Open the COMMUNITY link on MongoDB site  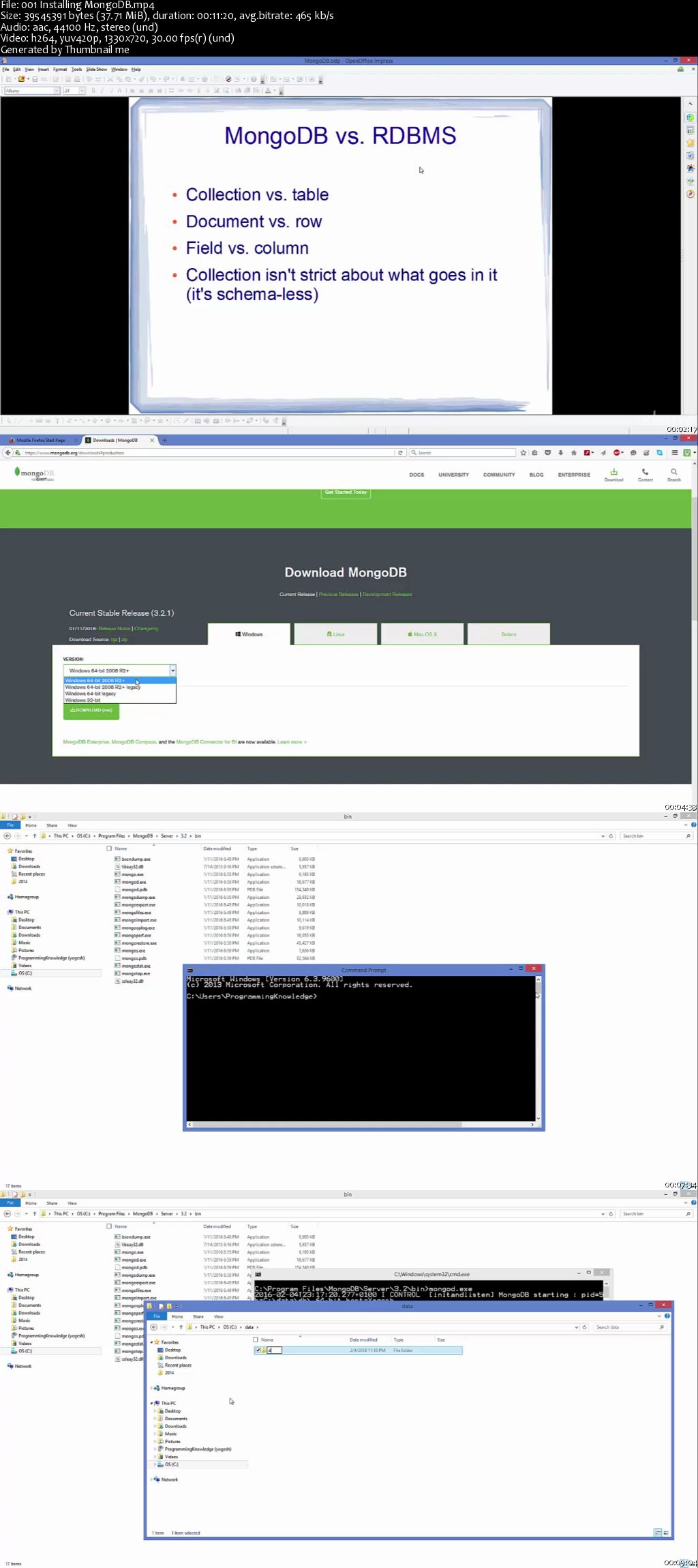pos(499,475)
